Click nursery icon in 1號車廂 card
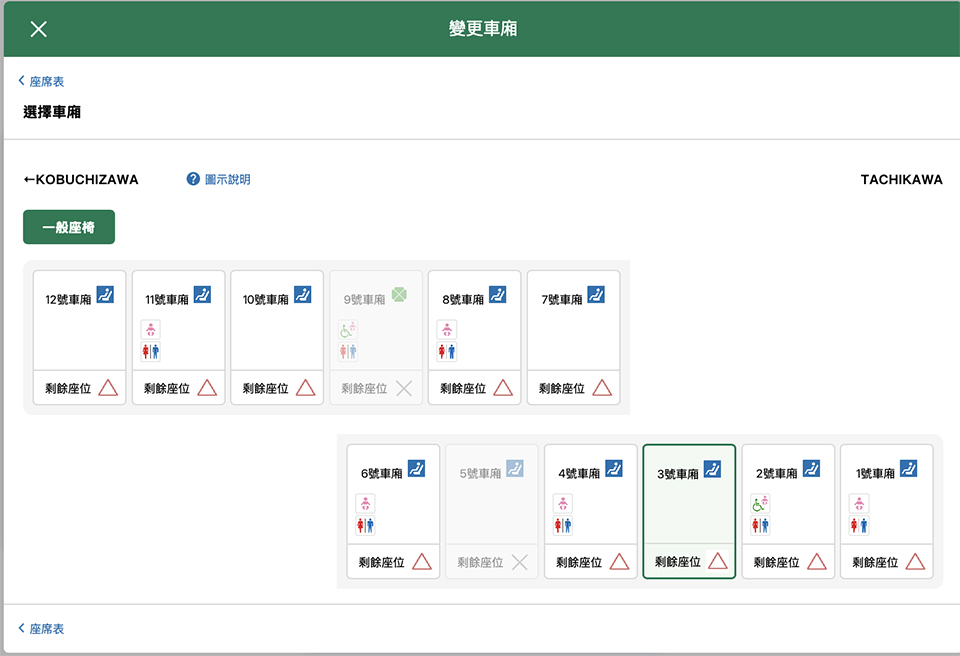 (x=859, y=503)
